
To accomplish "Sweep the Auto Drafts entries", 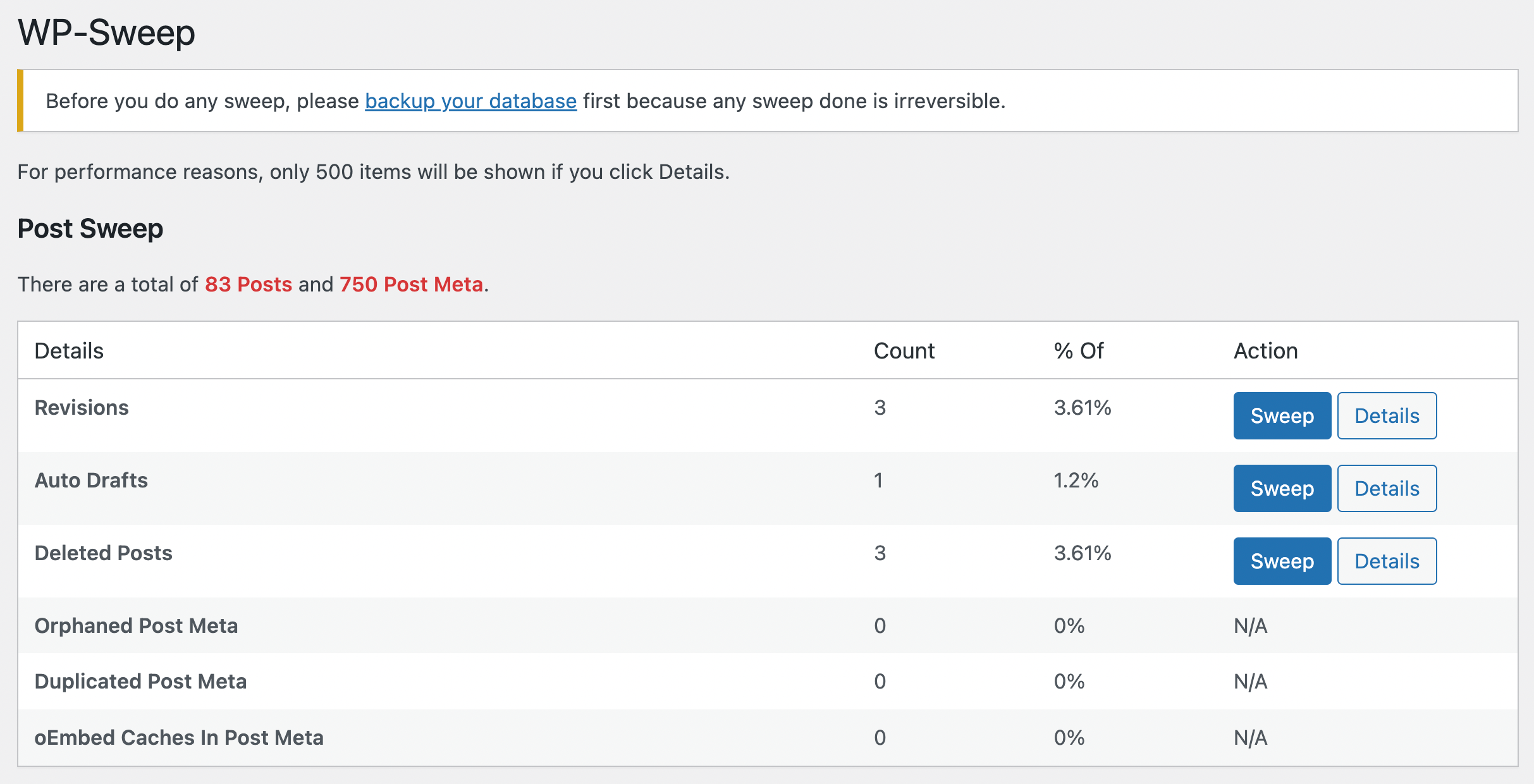I will (x=1282, y=488).
